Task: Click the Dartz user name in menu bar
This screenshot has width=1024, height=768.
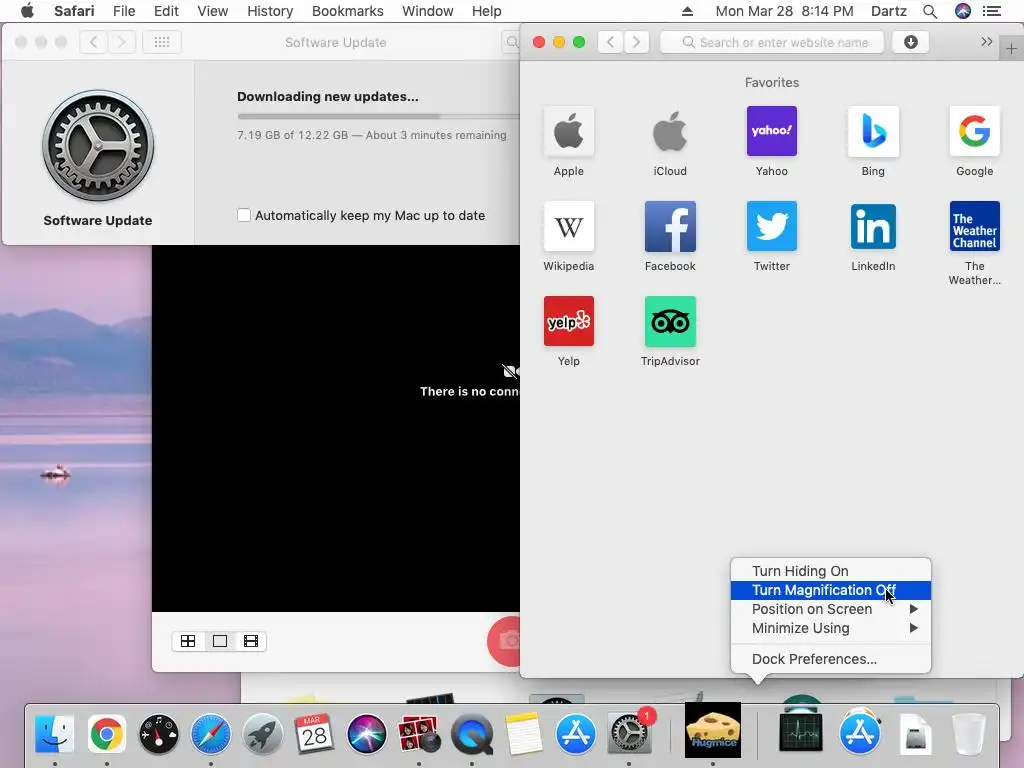Action: 888,11
